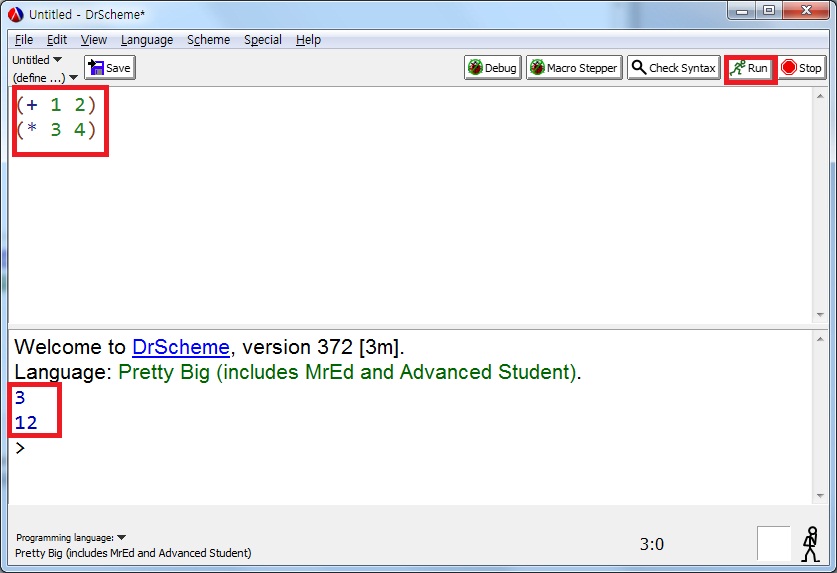Run Check Syntax with magnifier icon
This screenshot has height=573, width=837.
673,68
